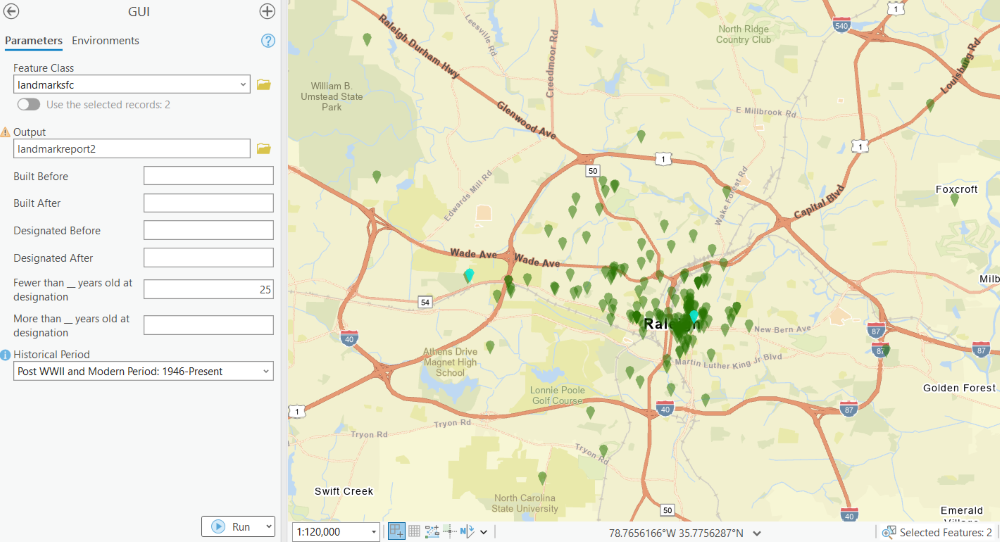Browse for Output location with folder icon
This screenshot has height=542, width=1000.
[x=264, y=149]
